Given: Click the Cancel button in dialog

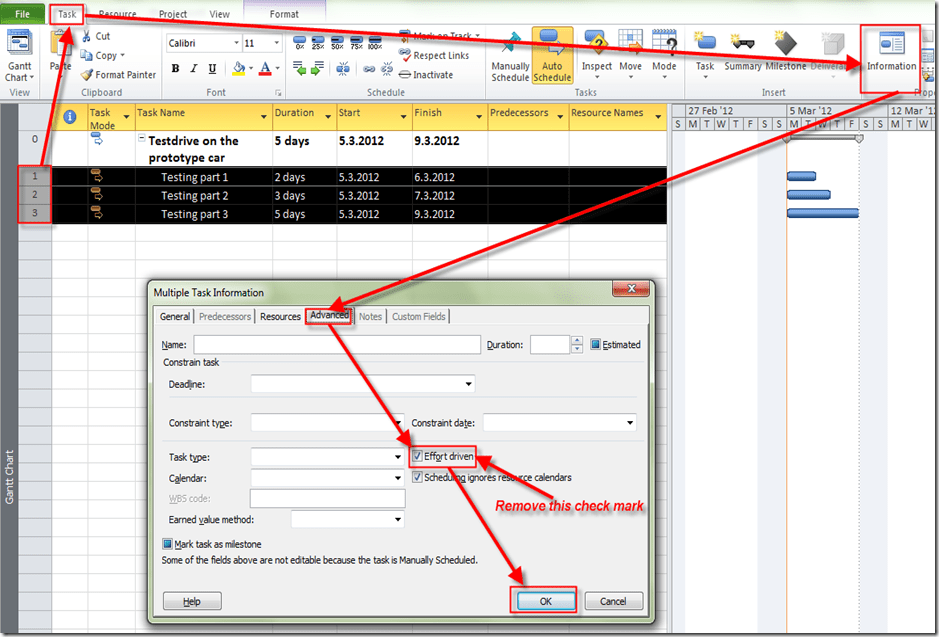Looking at the screenshot, I should tap(613, 601).
